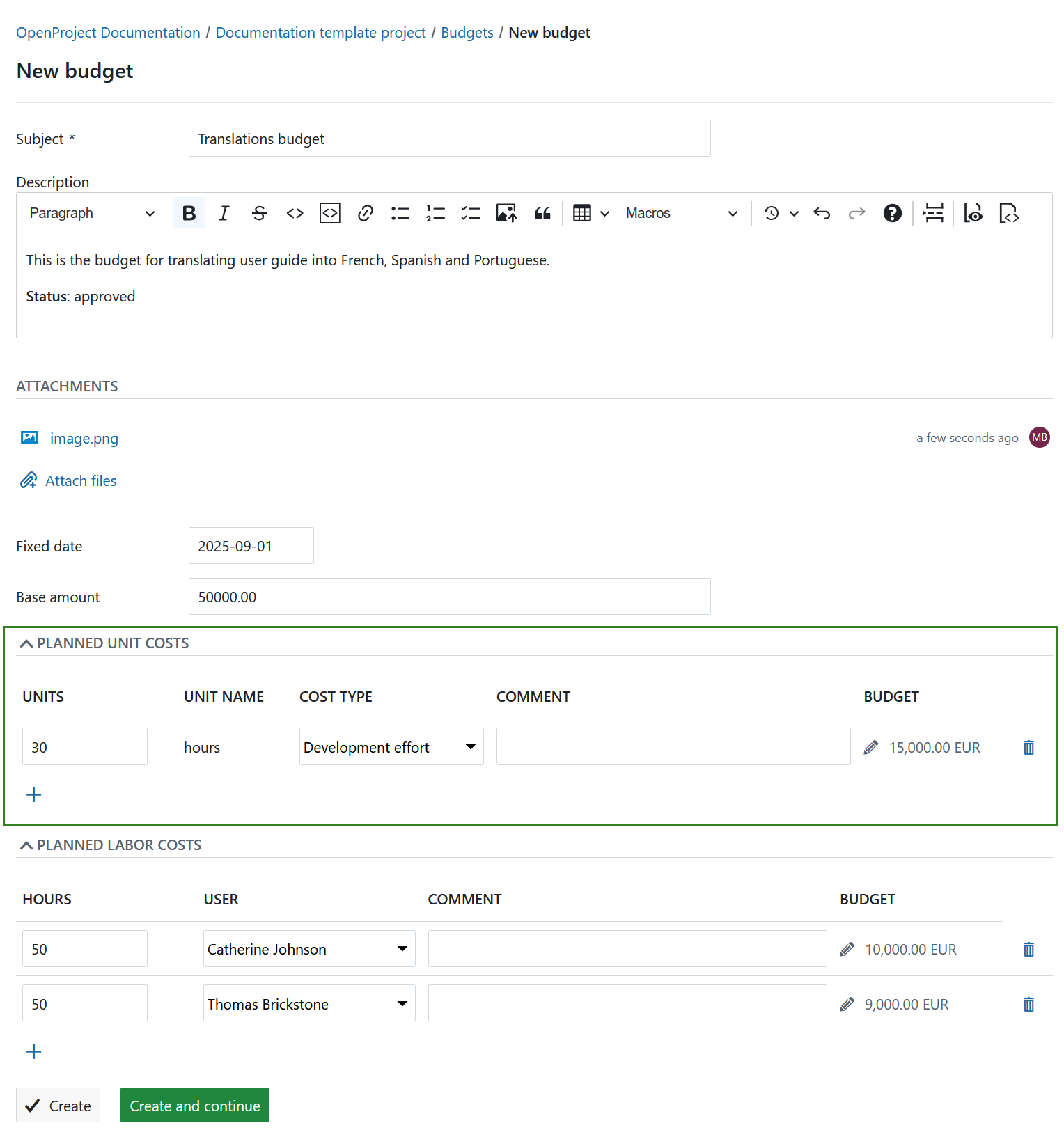Open the Macros dropdown
The image size is (1064, 1130).
[x=681, y=213]
